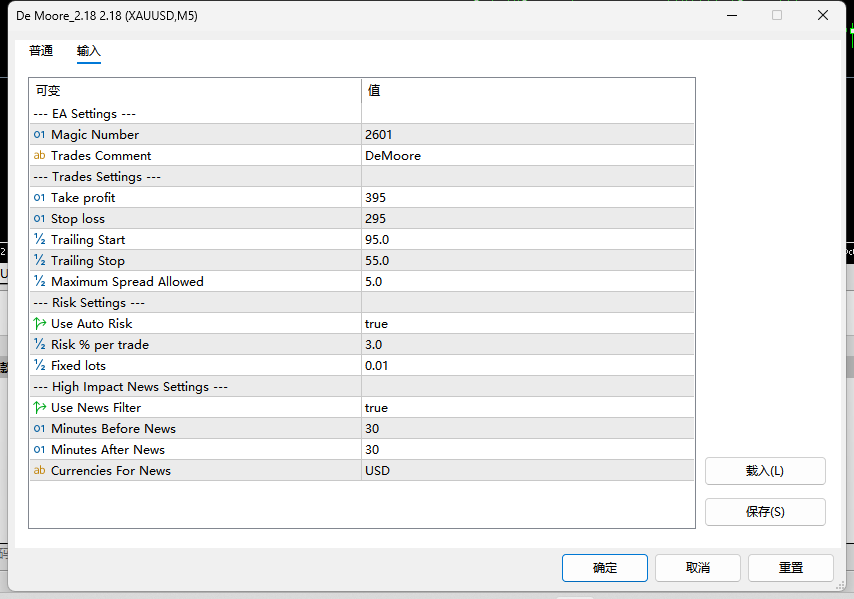The image size is (854, 599).
Task: Load a preset with 载入(L) button
Action: [x=765, y=471]
